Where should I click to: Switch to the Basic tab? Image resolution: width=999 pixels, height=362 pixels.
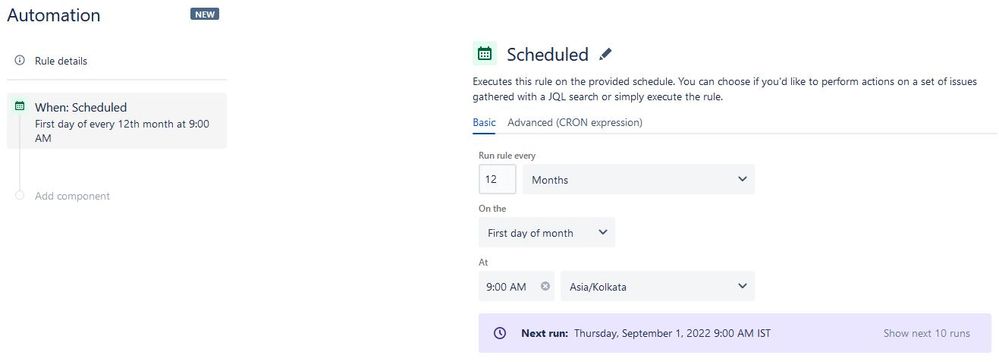[484, 122]
